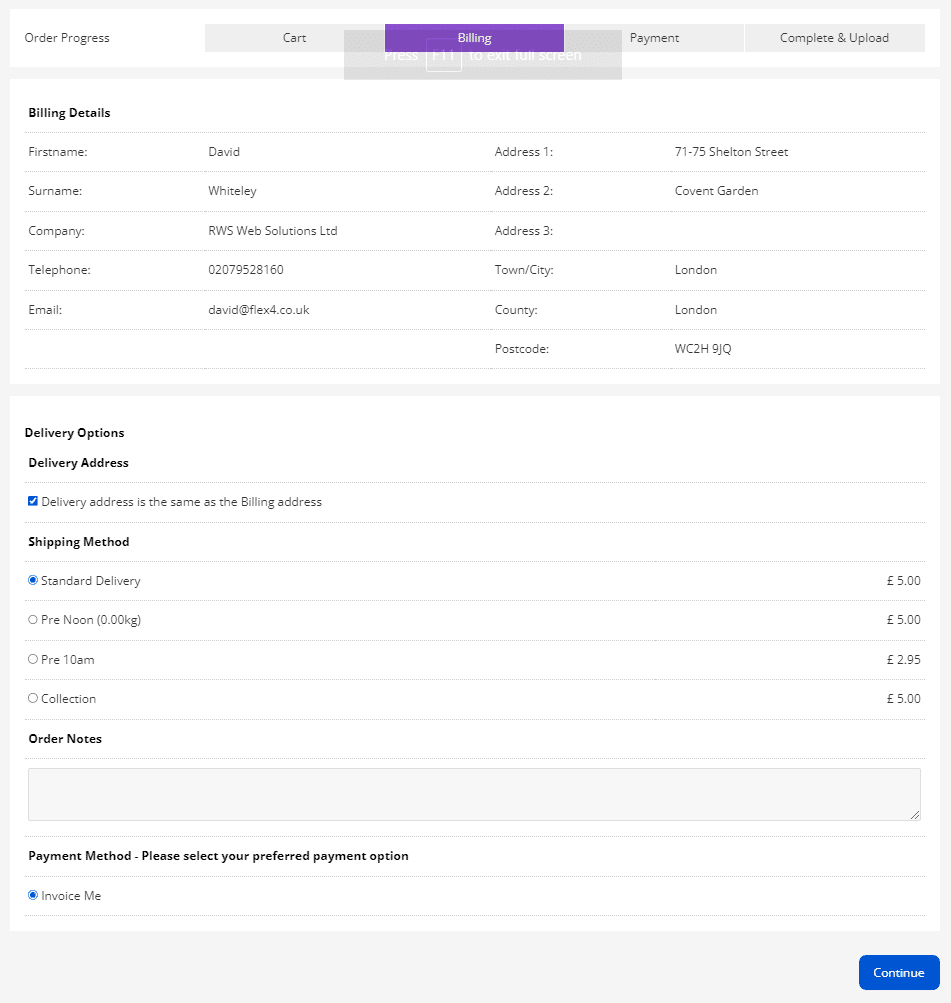
Task: Click the Standard Delivery price £ 5.00
Action: coord(903,581)
